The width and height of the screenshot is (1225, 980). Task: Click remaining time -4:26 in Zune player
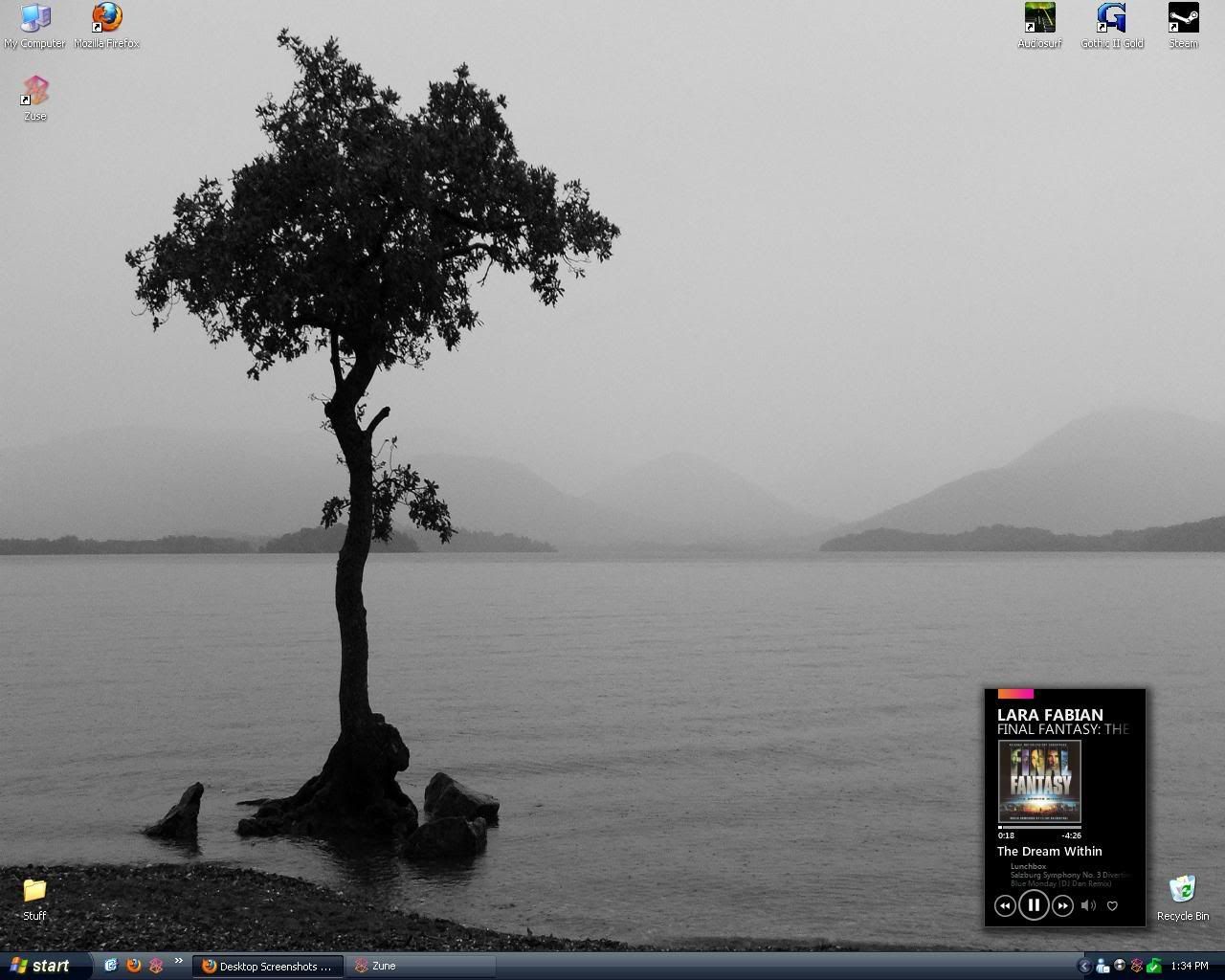[x=1071, y=835]
